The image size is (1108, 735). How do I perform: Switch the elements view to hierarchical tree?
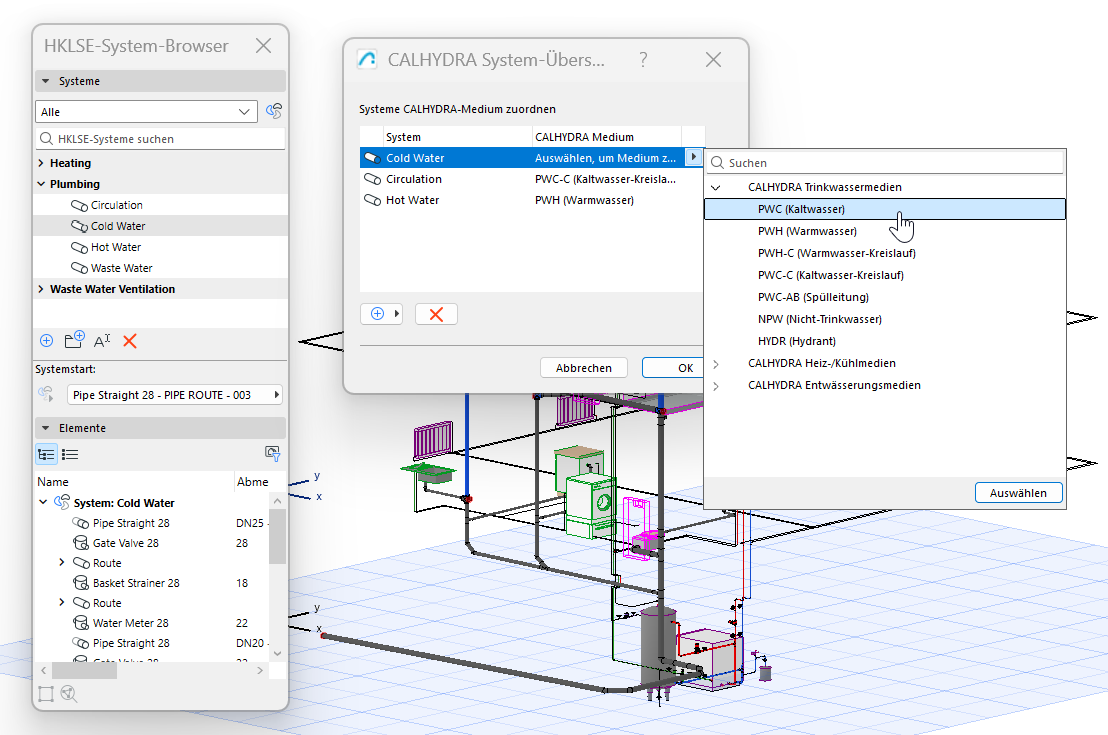[46, 454]
